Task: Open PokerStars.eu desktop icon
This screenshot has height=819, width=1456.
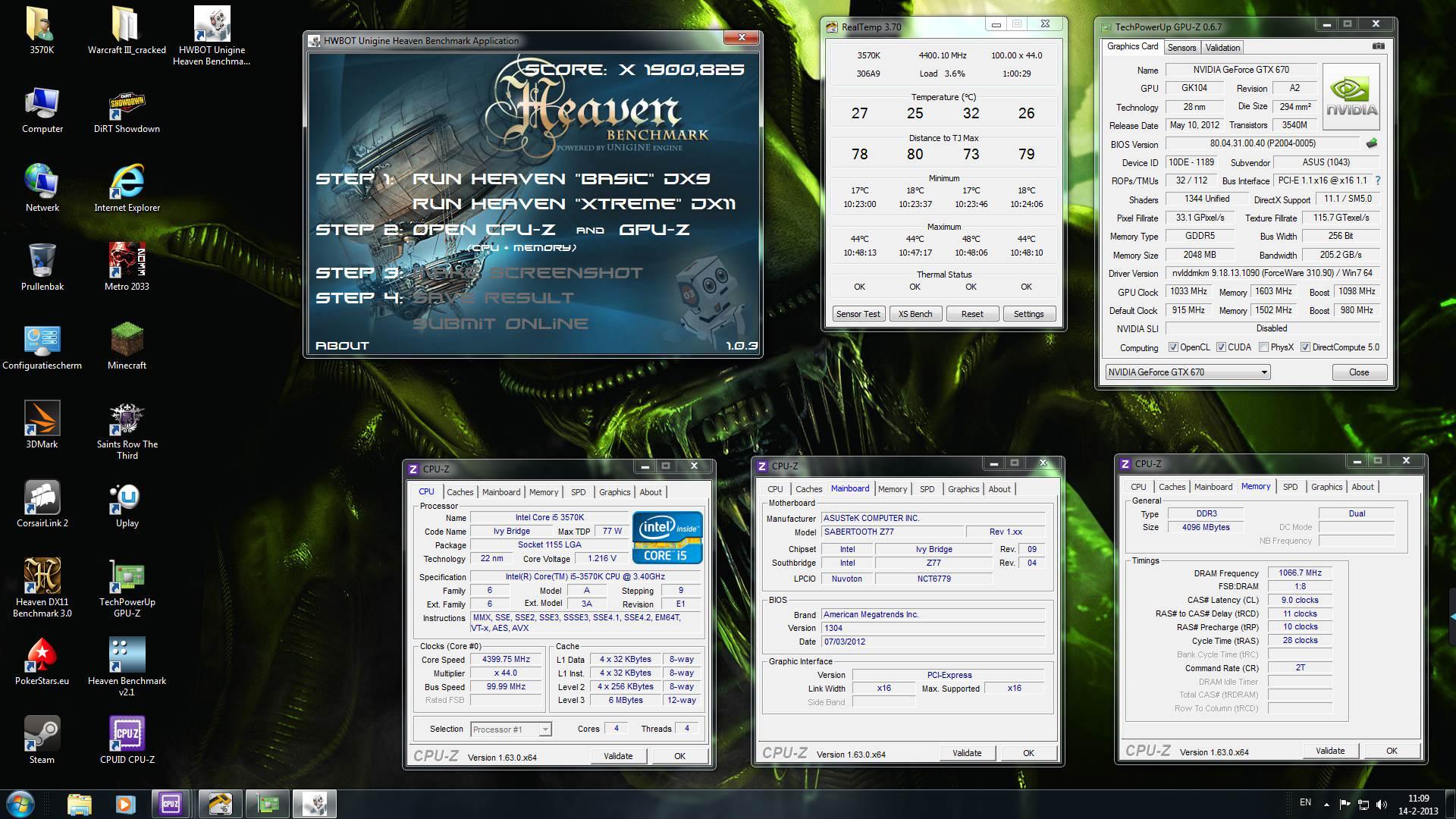Action: pos(42,662)
